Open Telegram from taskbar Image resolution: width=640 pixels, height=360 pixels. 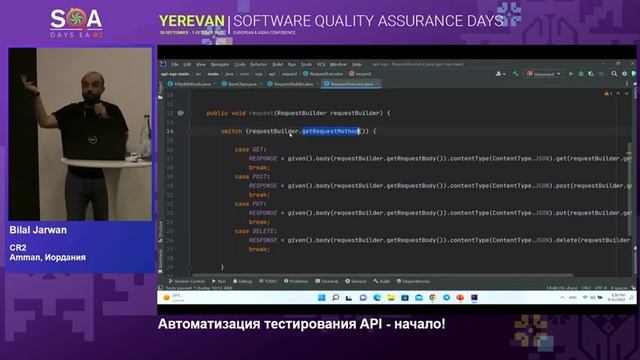[447, 298]
